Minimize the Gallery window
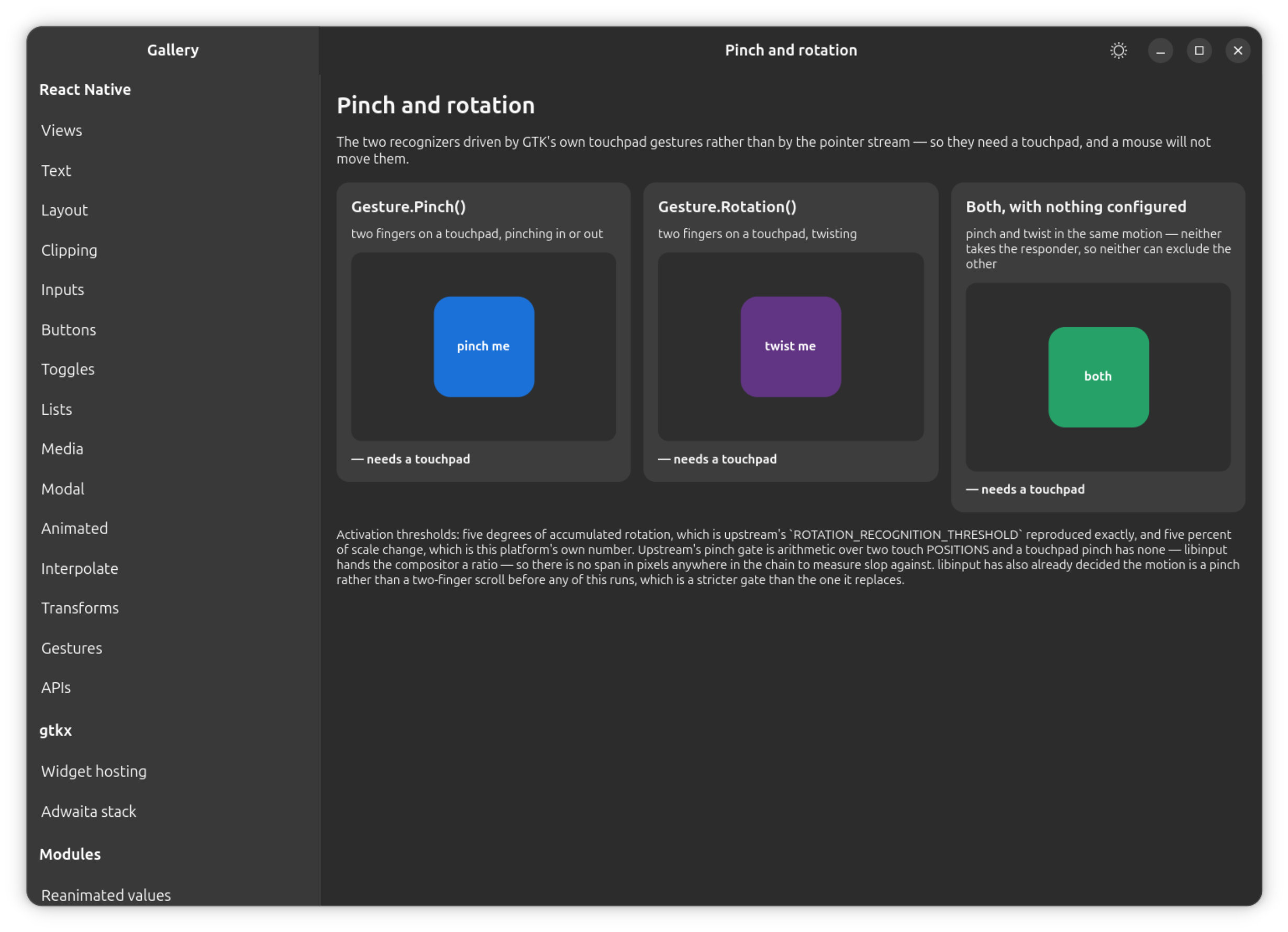Image resolution: width=1288 pixels, height=932 pixels. click(x=1160, y=51)
